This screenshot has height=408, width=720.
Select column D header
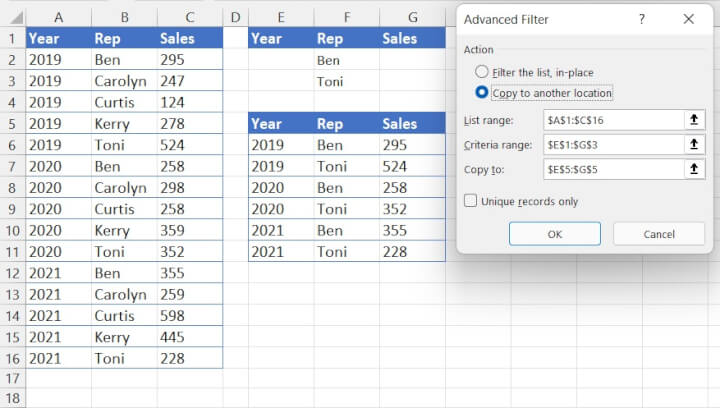coord(235,17)
